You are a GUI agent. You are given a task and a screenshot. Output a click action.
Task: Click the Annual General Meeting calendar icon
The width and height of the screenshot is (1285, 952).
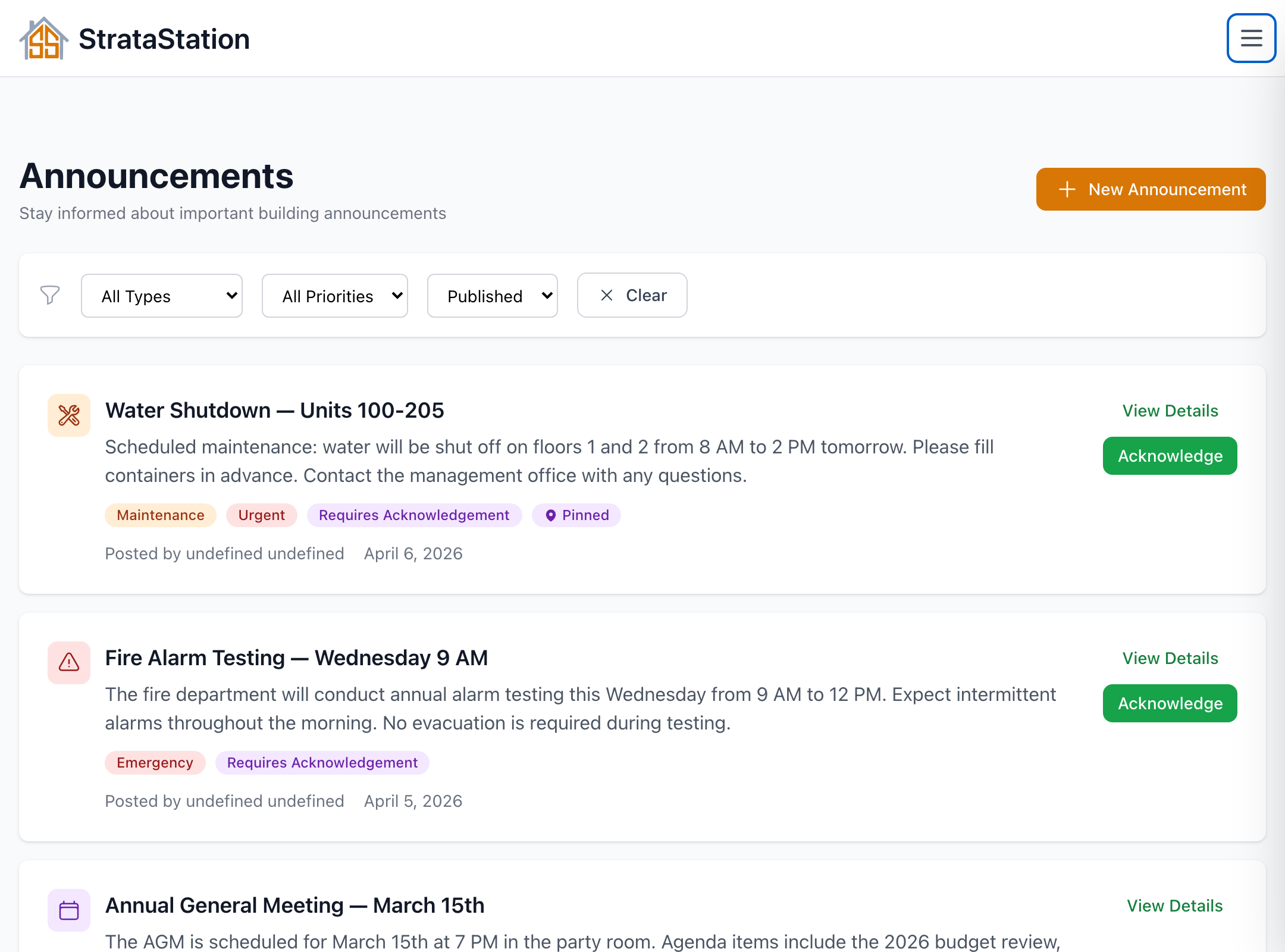click(69, 910)
